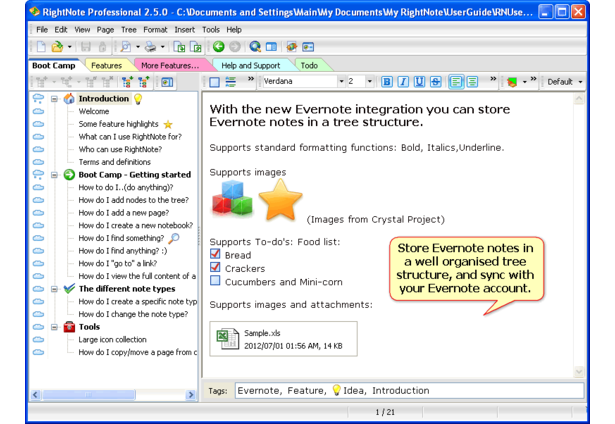
Task: Click the grey forward arrow icon
Action: click(235, 47)
